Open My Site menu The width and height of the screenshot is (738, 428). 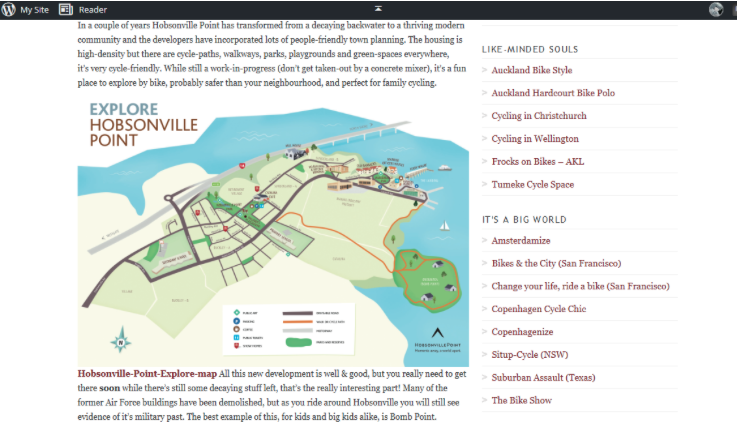tap(34, 9)
